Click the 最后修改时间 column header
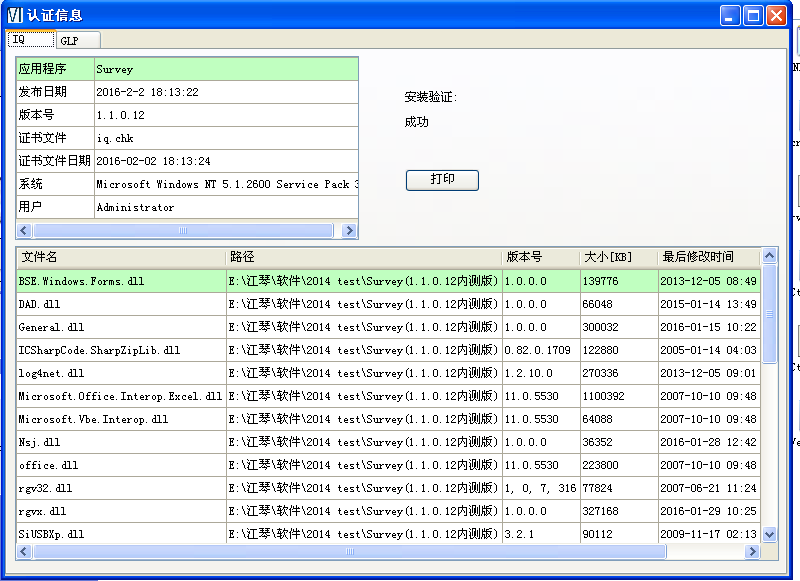The height and width of the screenshot is (581, 800). tap(698, 257)
